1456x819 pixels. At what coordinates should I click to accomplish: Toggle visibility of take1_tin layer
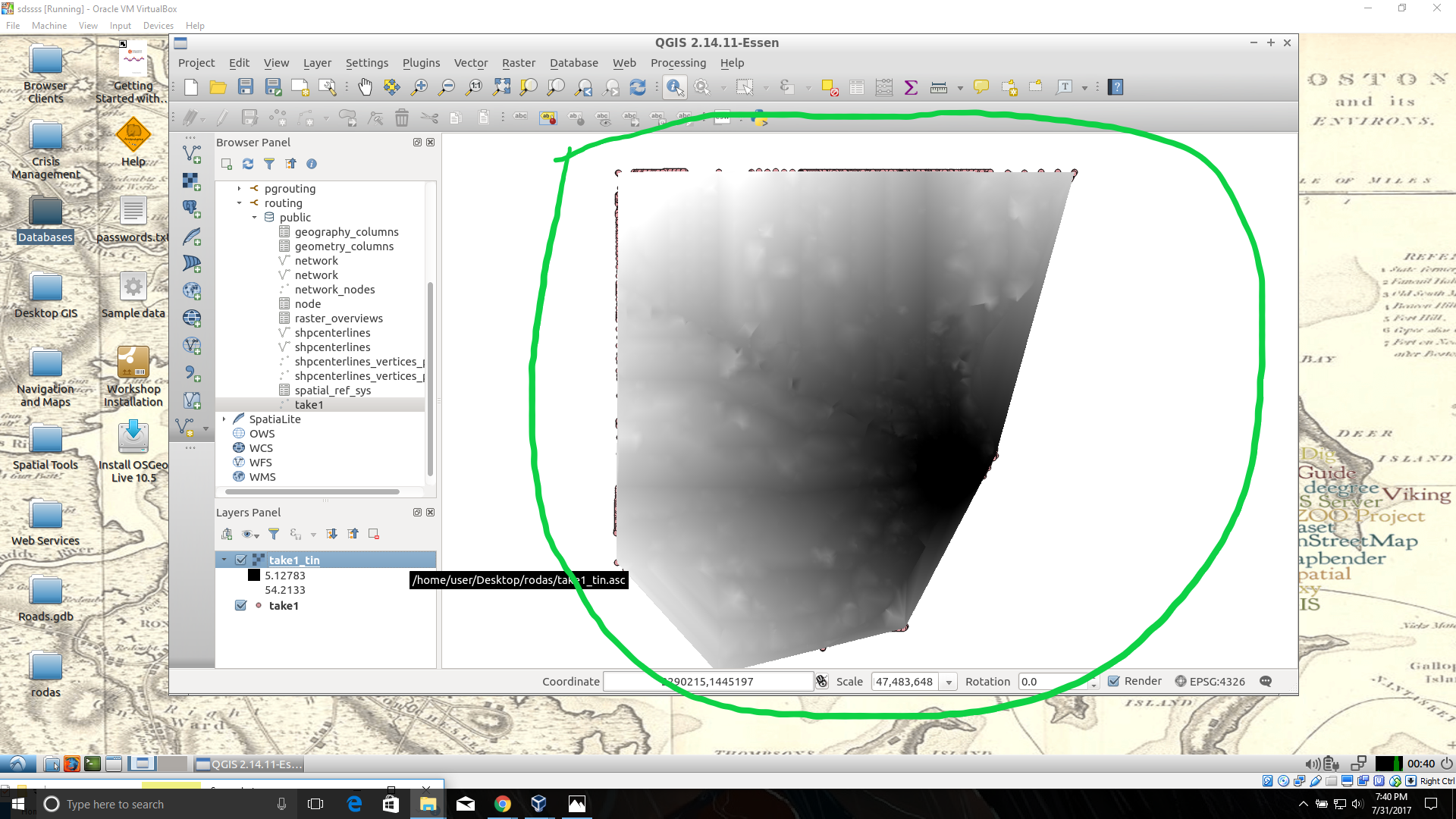241,560
